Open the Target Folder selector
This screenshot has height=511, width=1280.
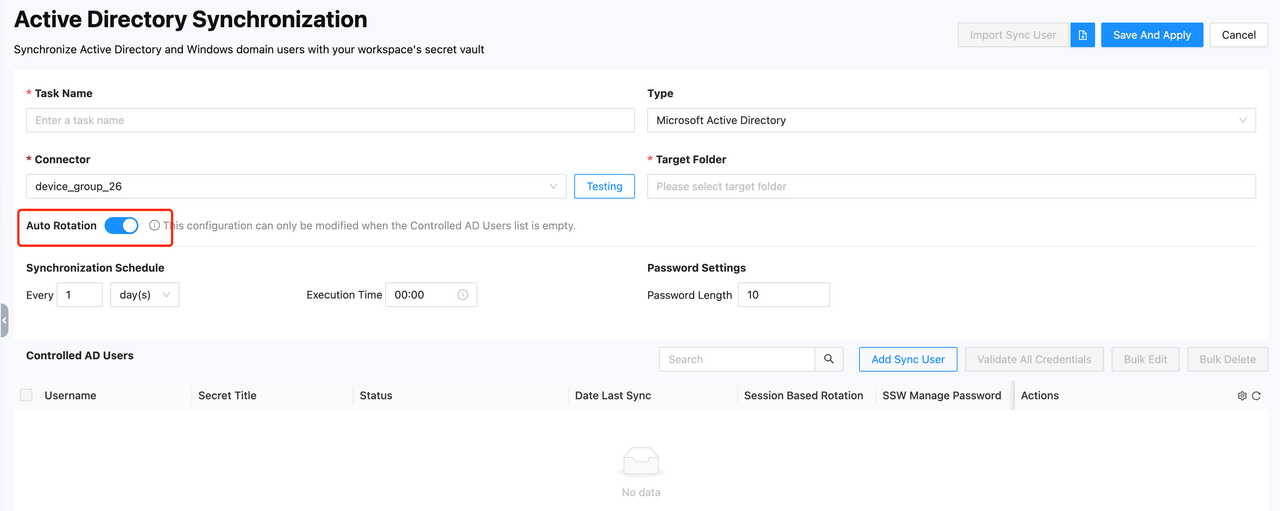click(x=951, y=186)
